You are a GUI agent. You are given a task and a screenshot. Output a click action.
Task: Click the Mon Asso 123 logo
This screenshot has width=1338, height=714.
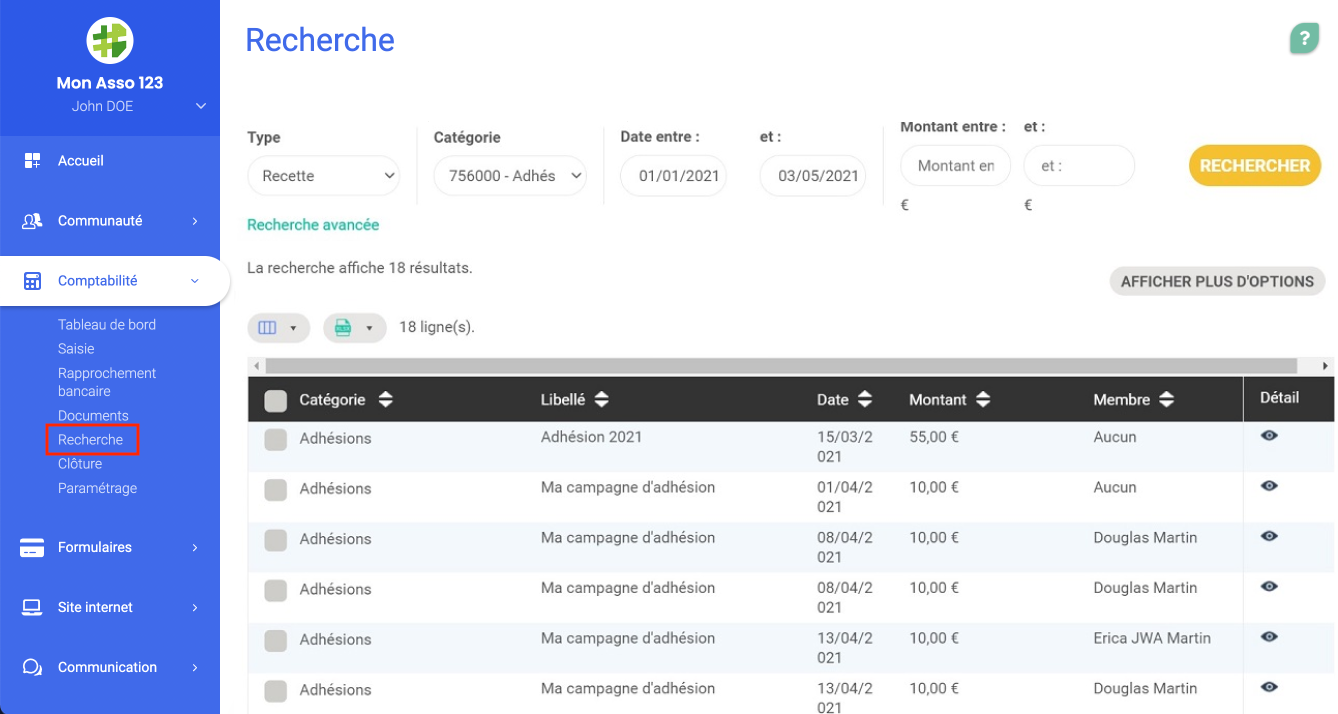click(x=110, y=41)
